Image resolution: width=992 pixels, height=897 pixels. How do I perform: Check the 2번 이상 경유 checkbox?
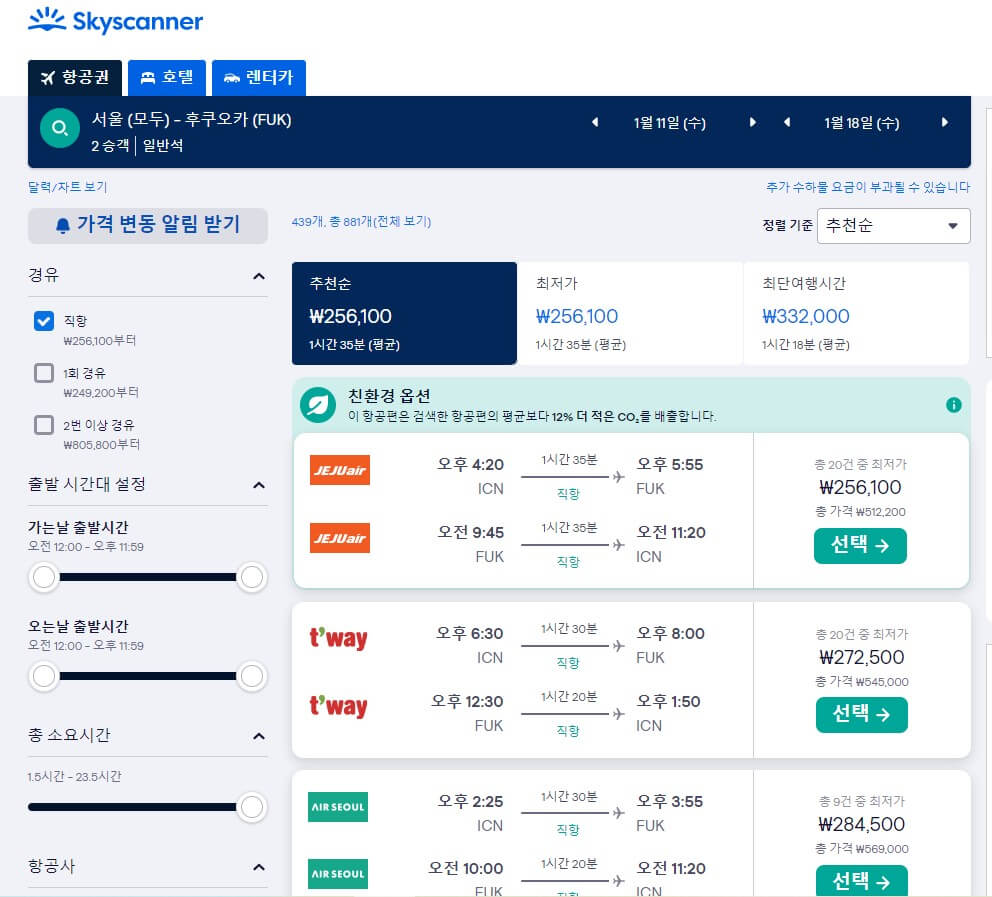point(44,424)
